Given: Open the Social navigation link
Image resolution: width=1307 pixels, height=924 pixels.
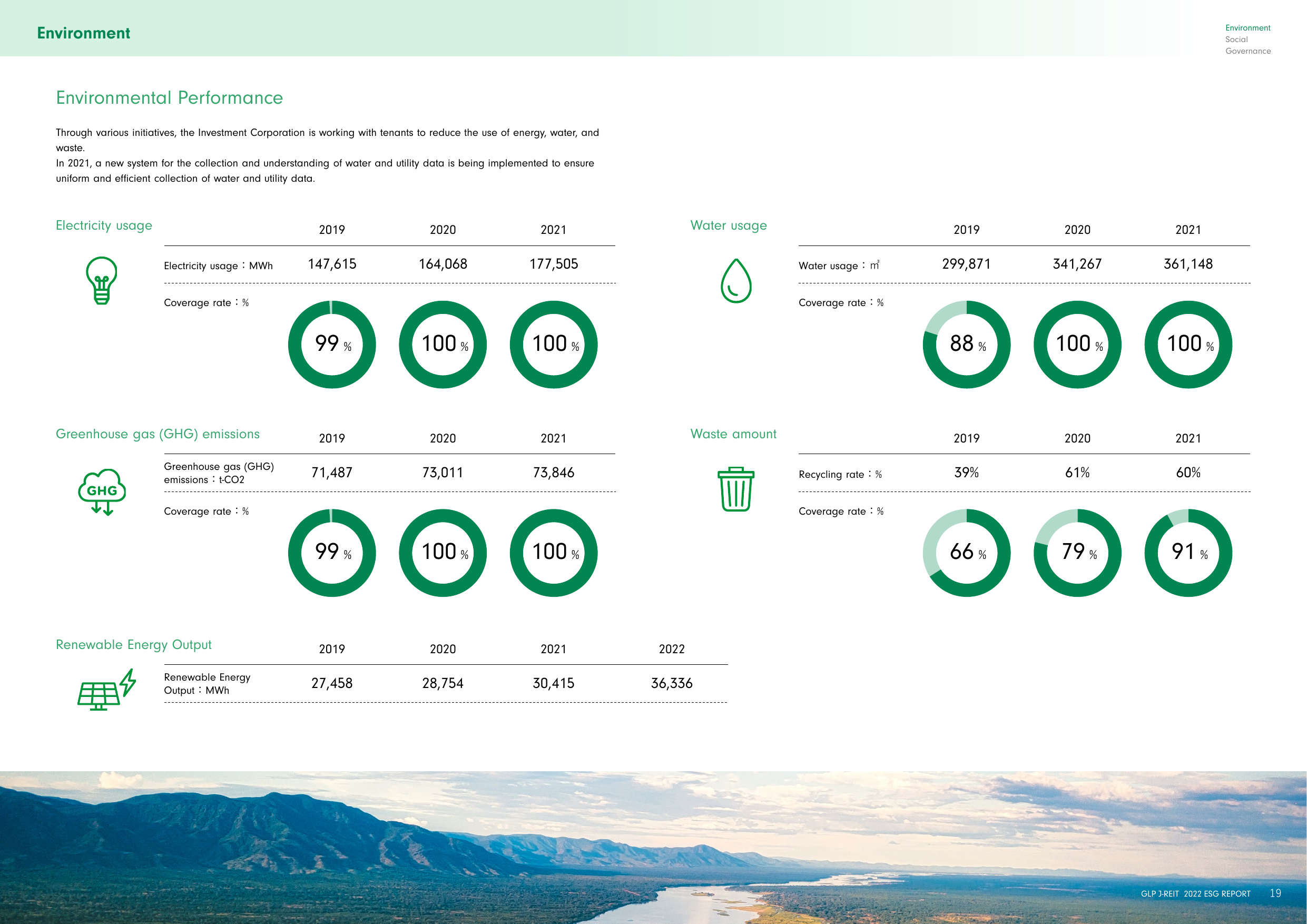Looking at the screenshot, I should [1236, 40].
